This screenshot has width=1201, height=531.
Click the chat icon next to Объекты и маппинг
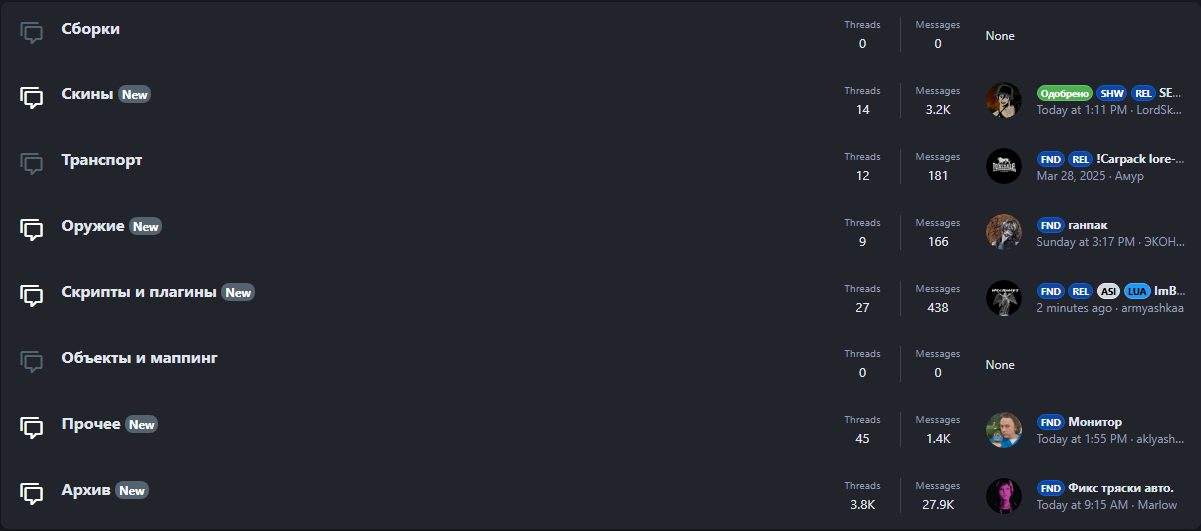pyautogui.click(x=32, y=361)
